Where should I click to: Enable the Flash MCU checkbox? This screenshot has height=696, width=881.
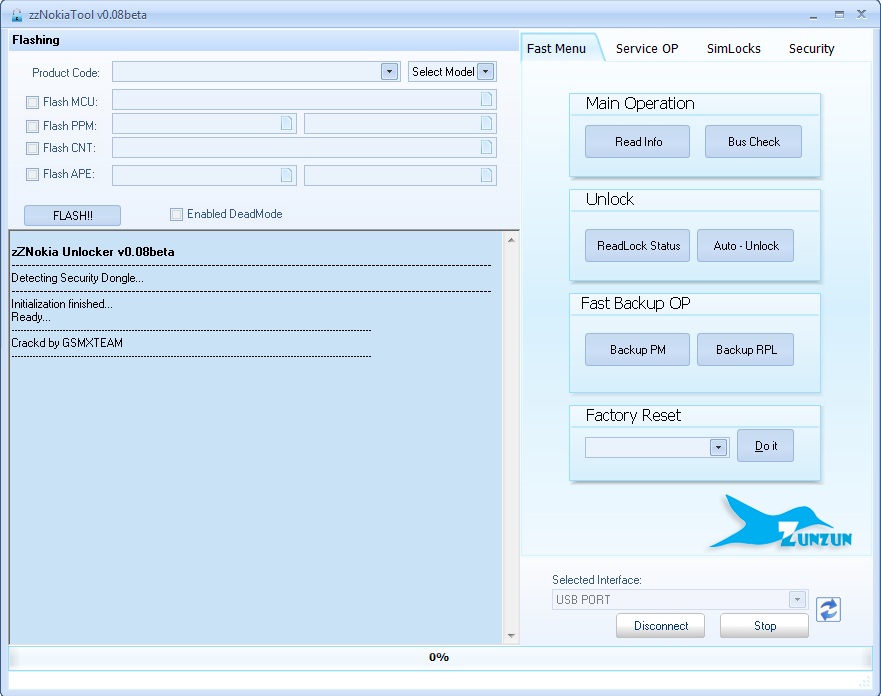tap(33, 102)
